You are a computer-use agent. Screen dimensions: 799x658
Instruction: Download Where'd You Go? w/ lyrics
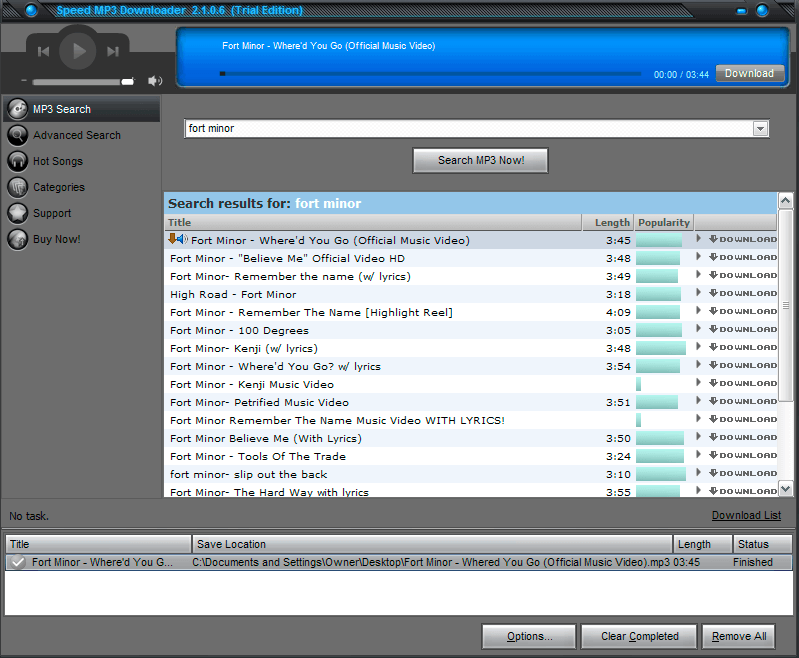[743, 365]
